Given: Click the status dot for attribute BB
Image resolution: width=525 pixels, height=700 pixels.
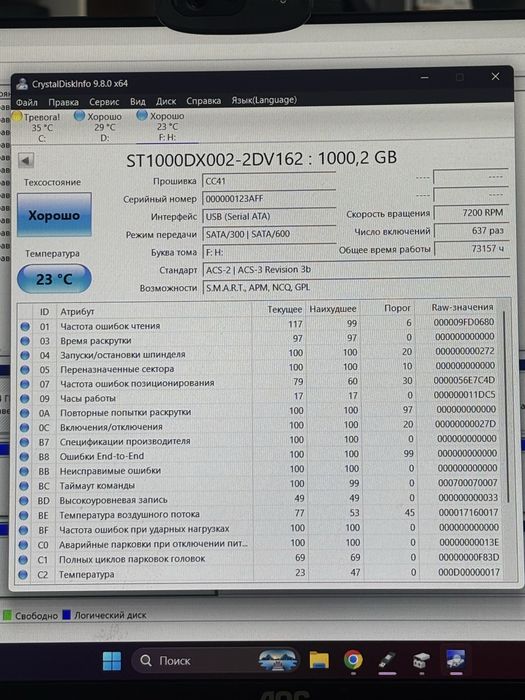Looking at the screenshot, I should coord(25,471).
